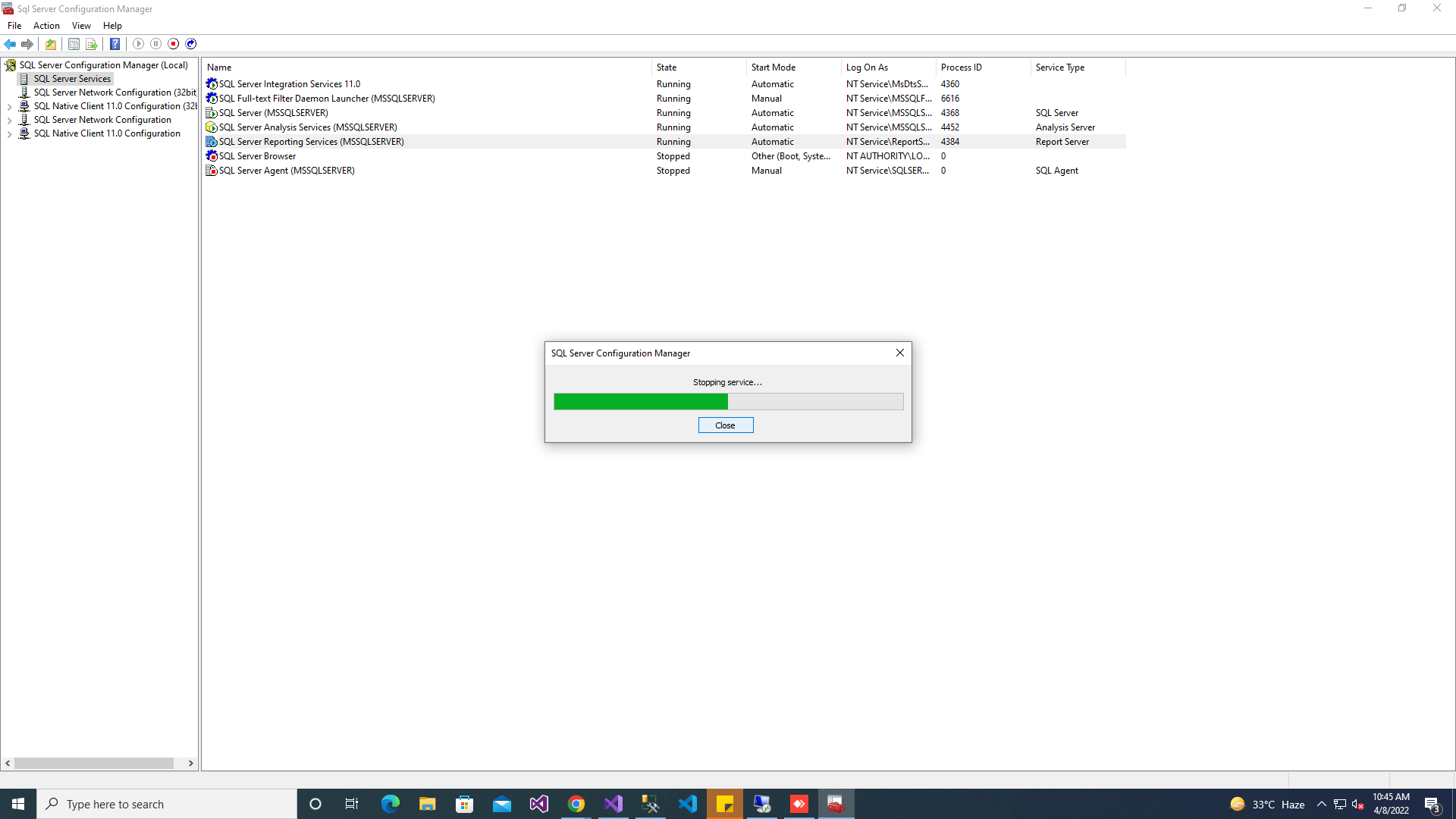Expand the last SQL Native Client 11.0 Configuration node
The width and height of the screenshot is (1456, 819).
(9, 134)
